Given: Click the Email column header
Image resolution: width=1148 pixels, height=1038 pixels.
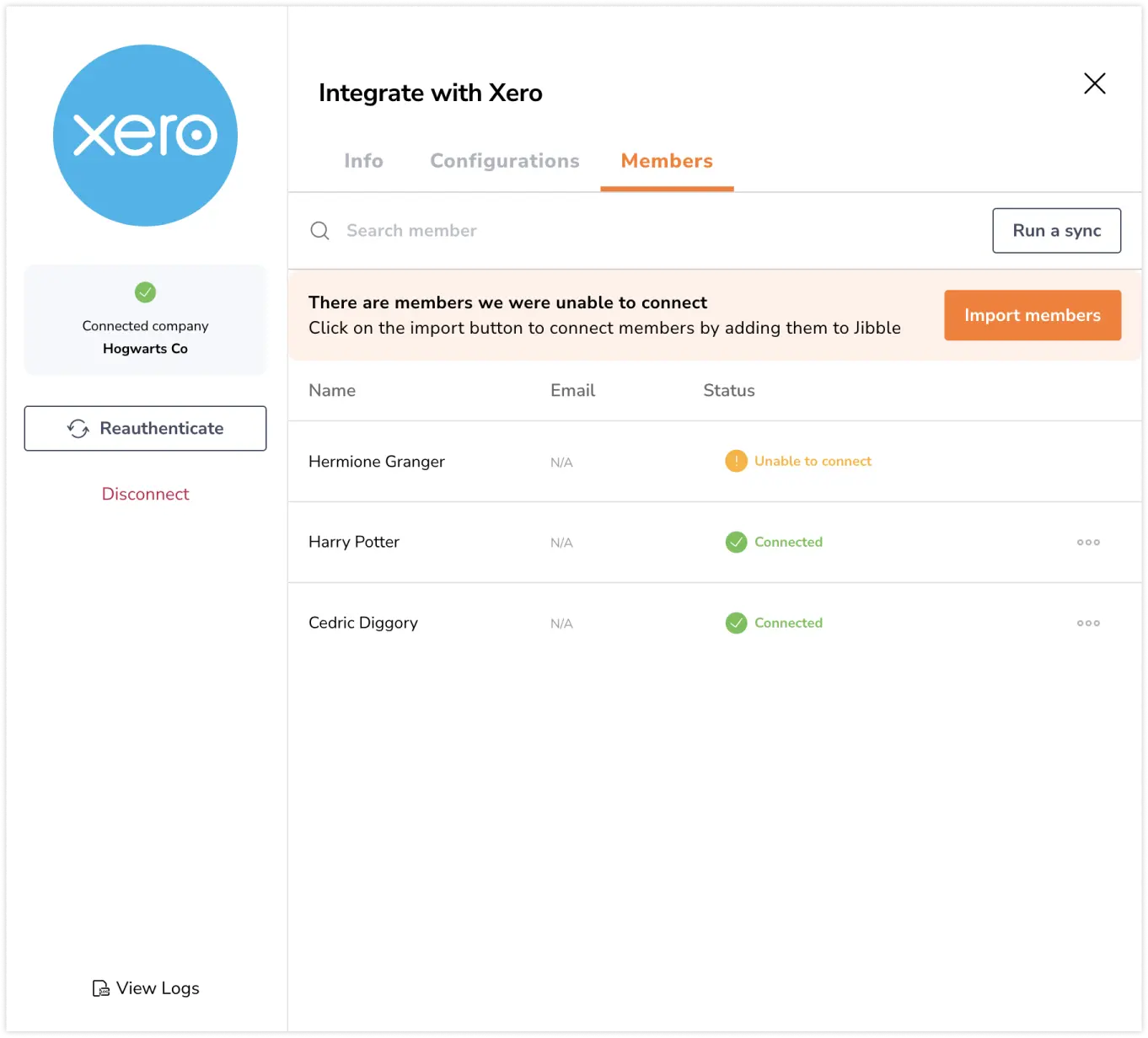Looking at the screenshot, I should coord(572,391).
